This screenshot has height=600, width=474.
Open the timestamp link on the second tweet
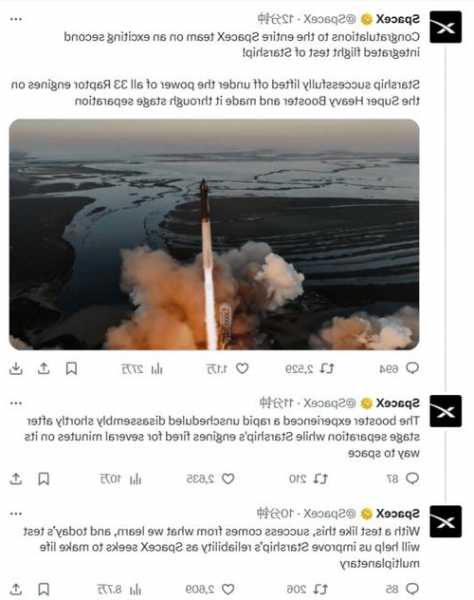tap(276, 403)
